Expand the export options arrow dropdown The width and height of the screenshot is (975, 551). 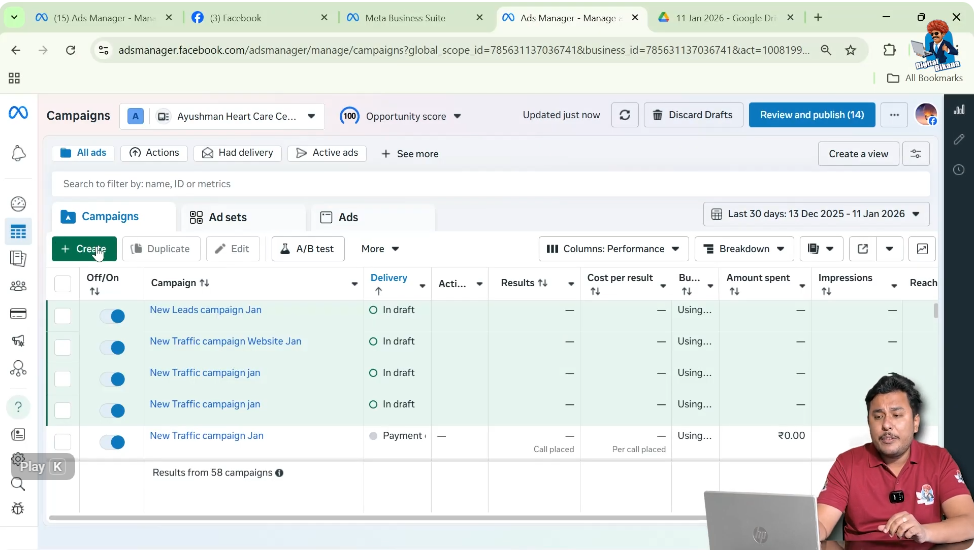click(890, 249)
